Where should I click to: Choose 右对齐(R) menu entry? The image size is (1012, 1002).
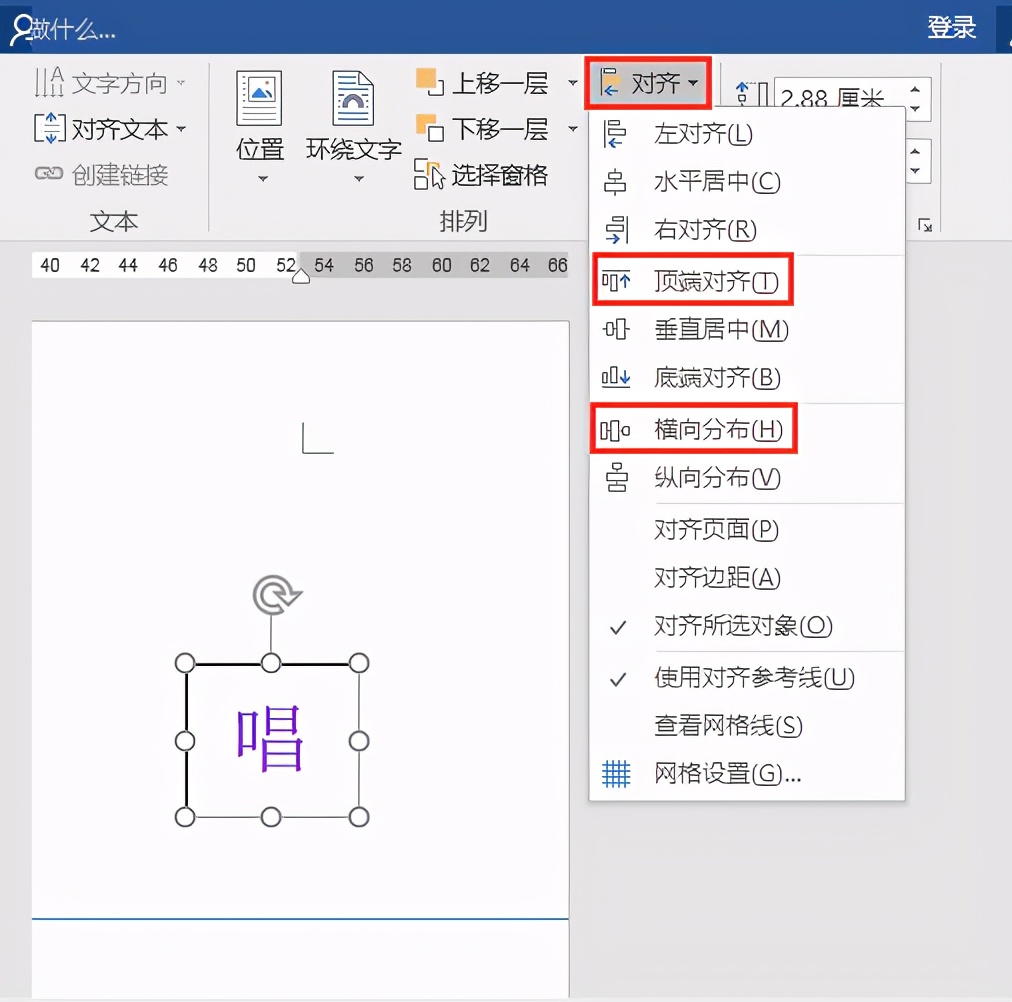[x=747, y=230]
